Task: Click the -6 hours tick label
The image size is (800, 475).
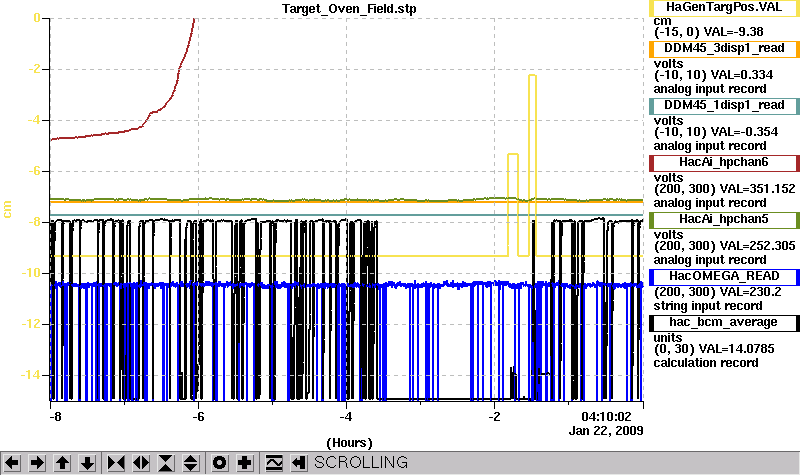Action: click(x=198, y=416)
